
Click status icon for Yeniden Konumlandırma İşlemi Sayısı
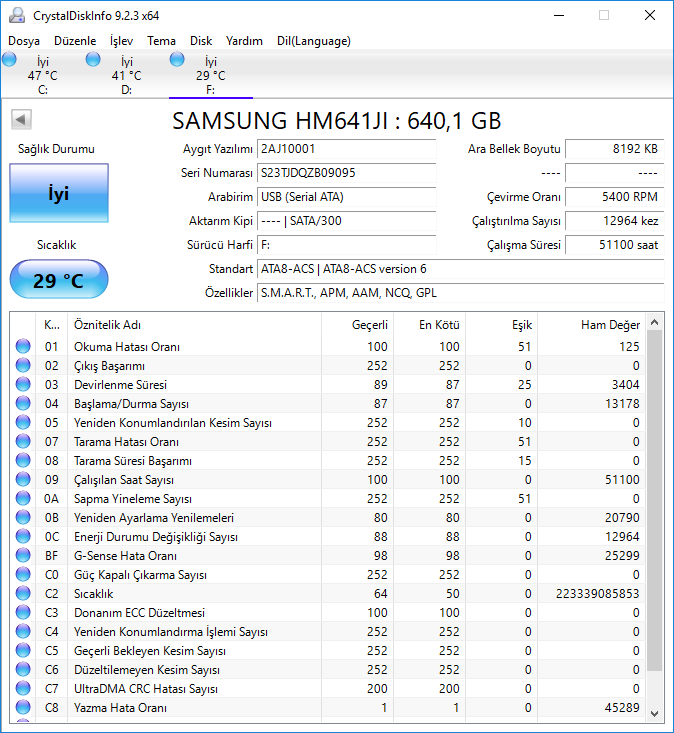point(23,632)
